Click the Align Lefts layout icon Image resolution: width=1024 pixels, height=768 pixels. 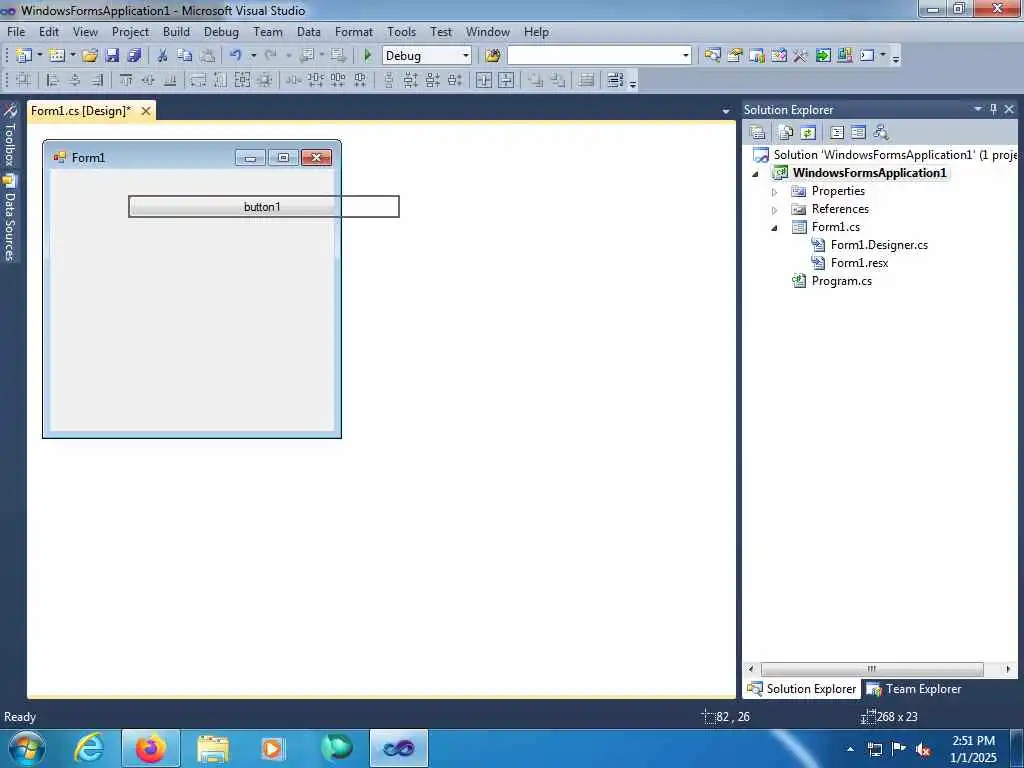(x=53, y=80)
